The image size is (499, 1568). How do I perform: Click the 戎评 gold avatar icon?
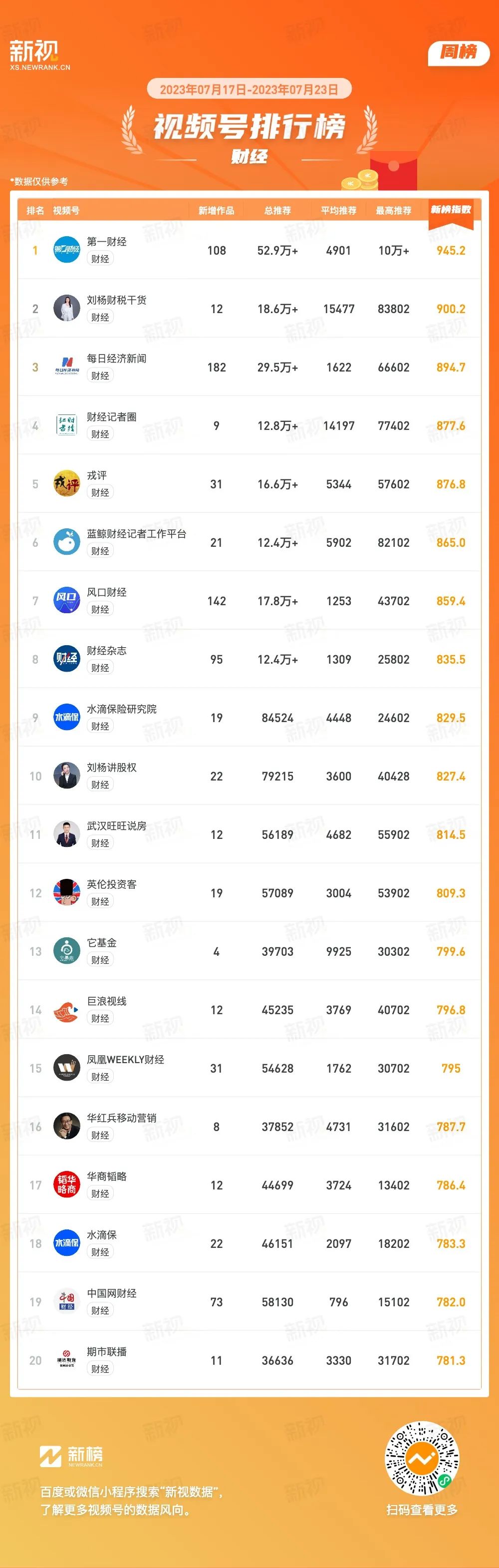tap(67, 484)
